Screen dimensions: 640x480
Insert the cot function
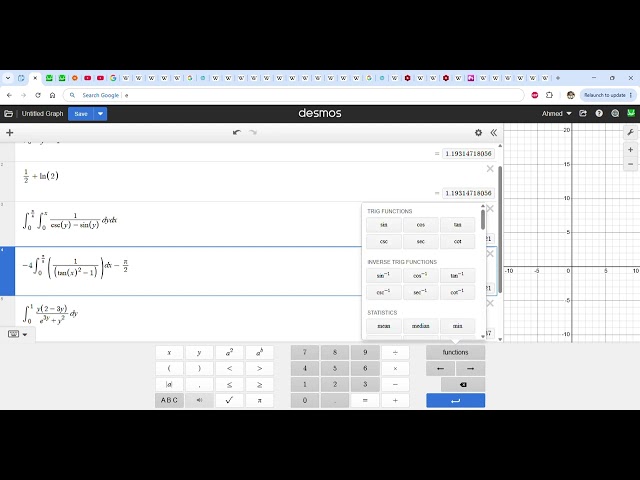pos(457,242)
